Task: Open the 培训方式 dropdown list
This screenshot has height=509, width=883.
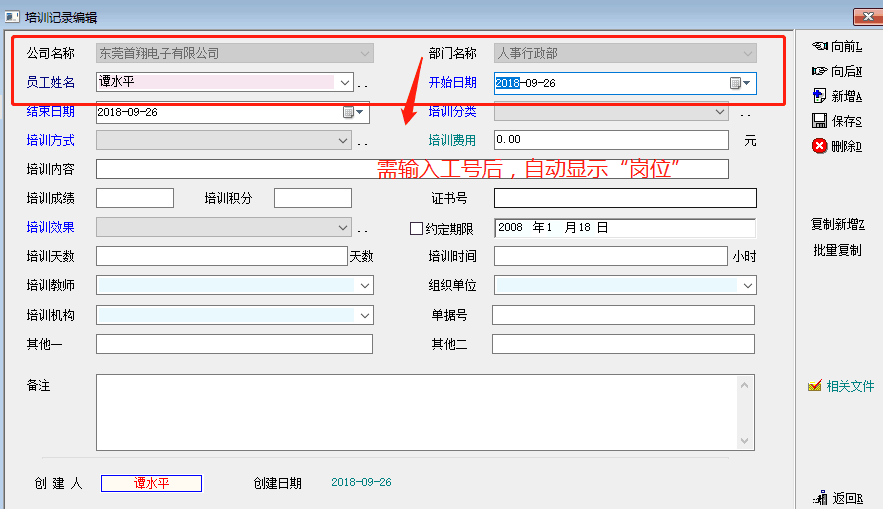Action: (344, 141)
